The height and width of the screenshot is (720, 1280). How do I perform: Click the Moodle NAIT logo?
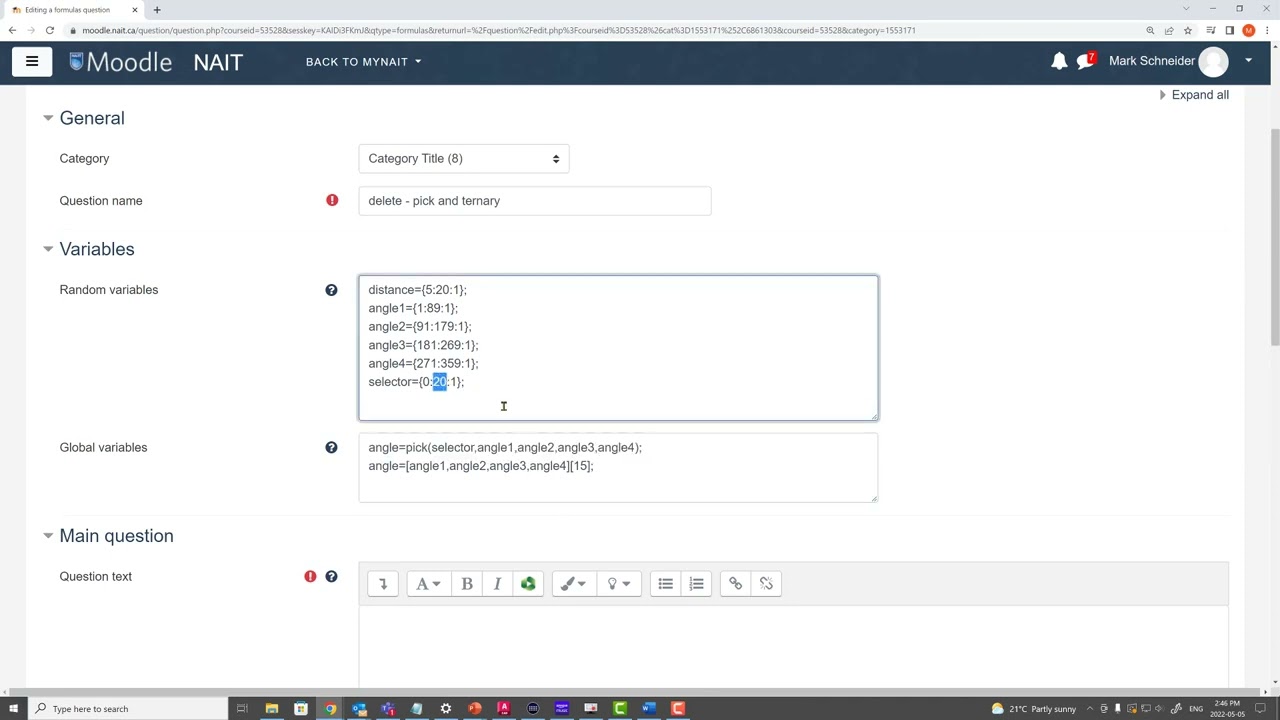pos(156,62)
